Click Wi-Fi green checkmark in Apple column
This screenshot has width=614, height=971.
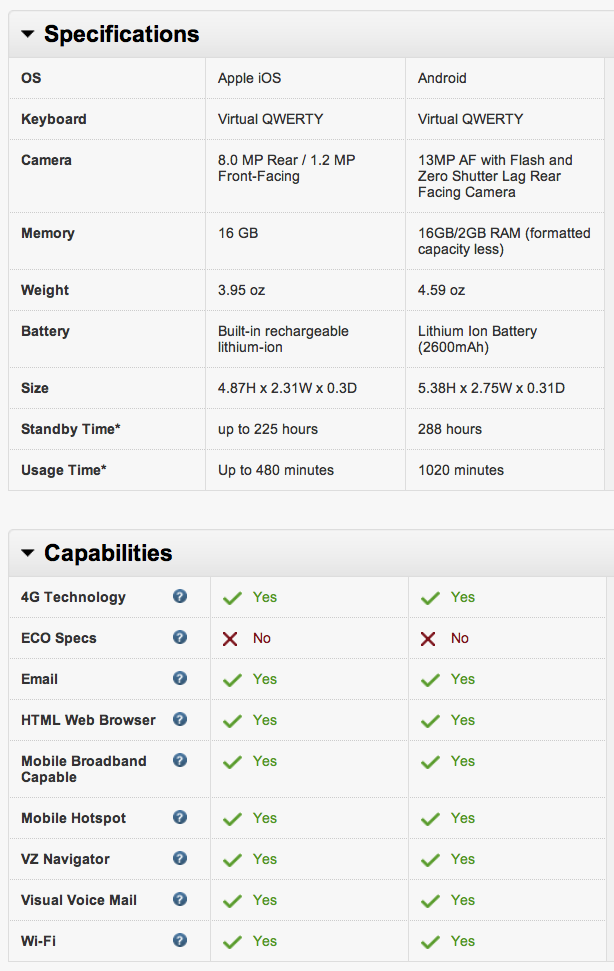pyautogui.click(x=232, y=942)
